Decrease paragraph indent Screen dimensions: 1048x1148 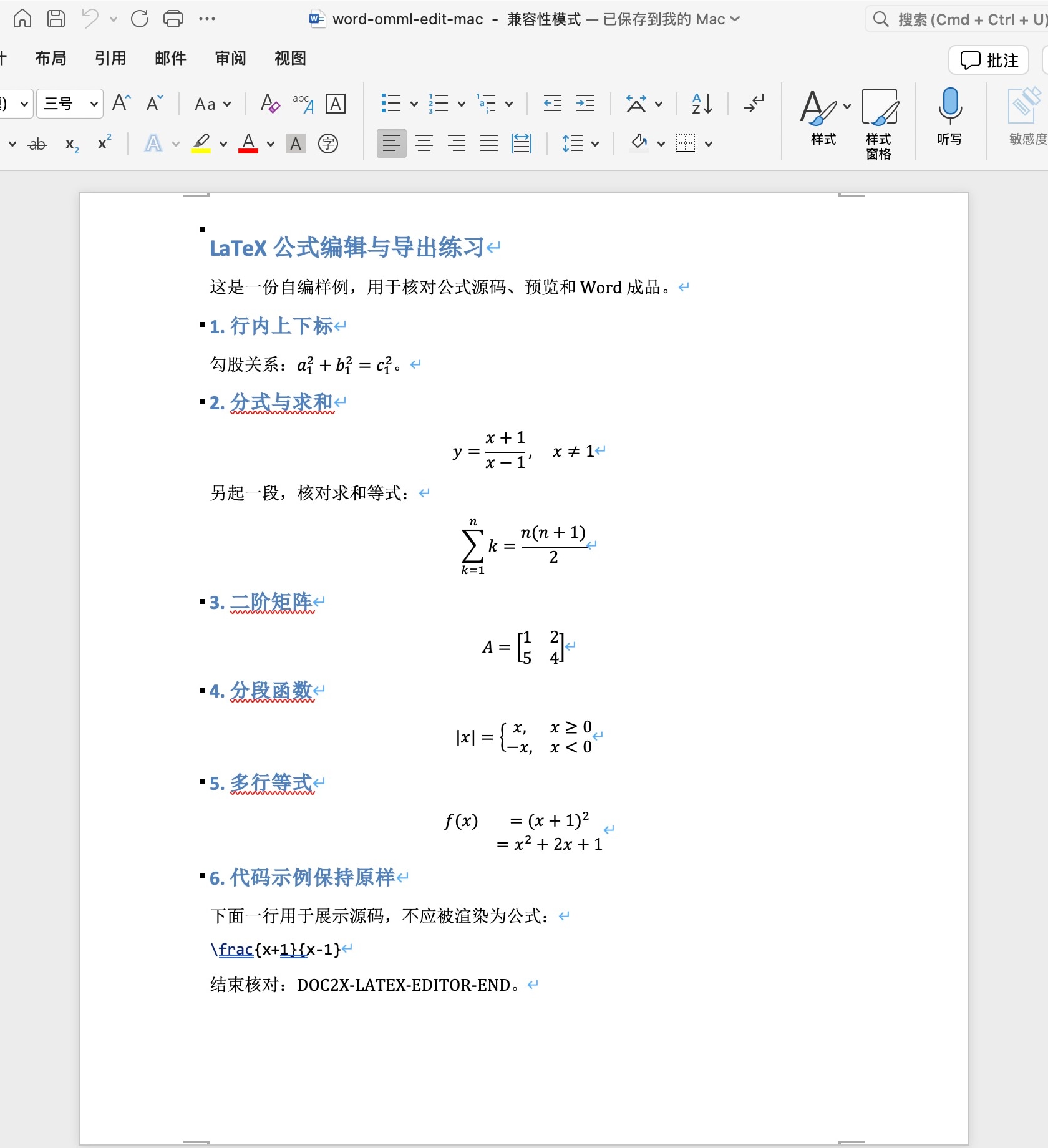(552, 104)
